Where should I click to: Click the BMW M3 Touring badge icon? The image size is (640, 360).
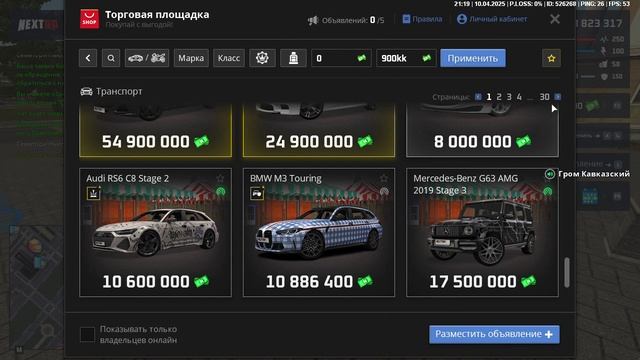coord(257,193)
